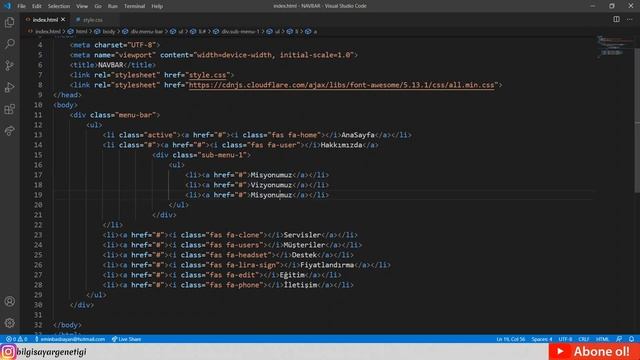Open the Selection menu

click(x=59, y=6)
